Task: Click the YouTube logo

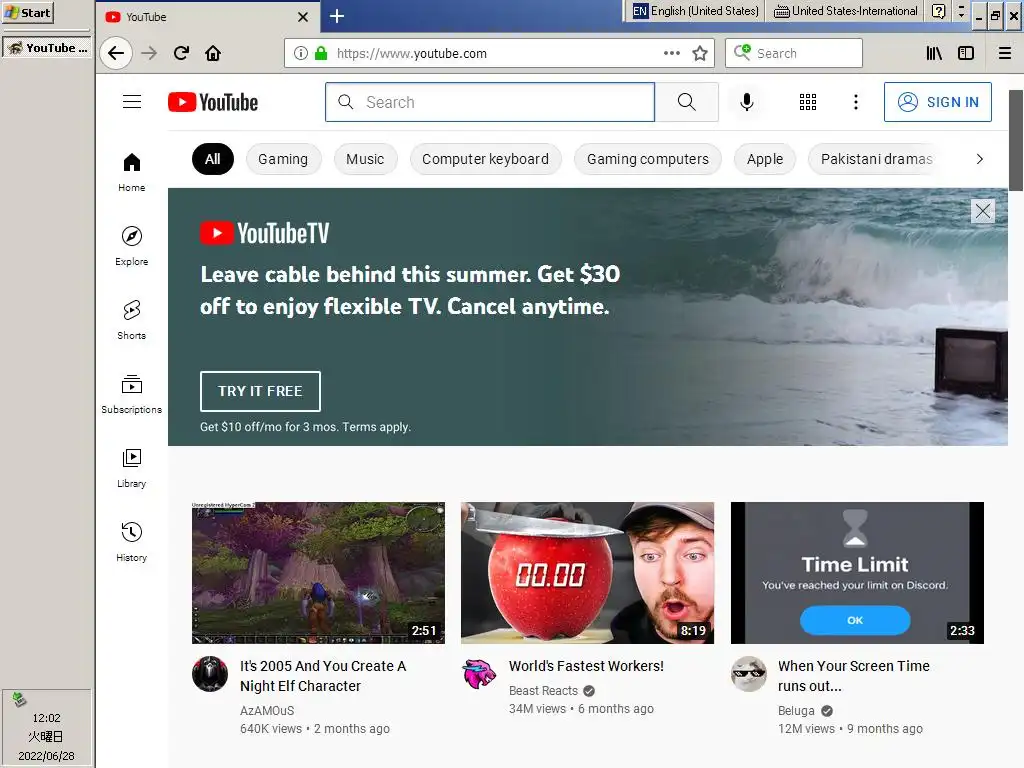Action: click(x=213, y=102)
